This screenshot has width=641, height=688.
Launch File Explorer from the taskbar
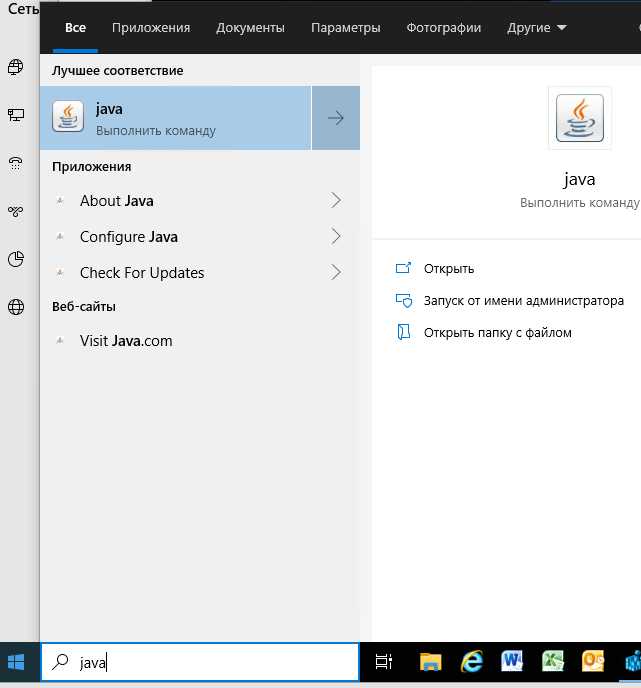tap(430, 662)
